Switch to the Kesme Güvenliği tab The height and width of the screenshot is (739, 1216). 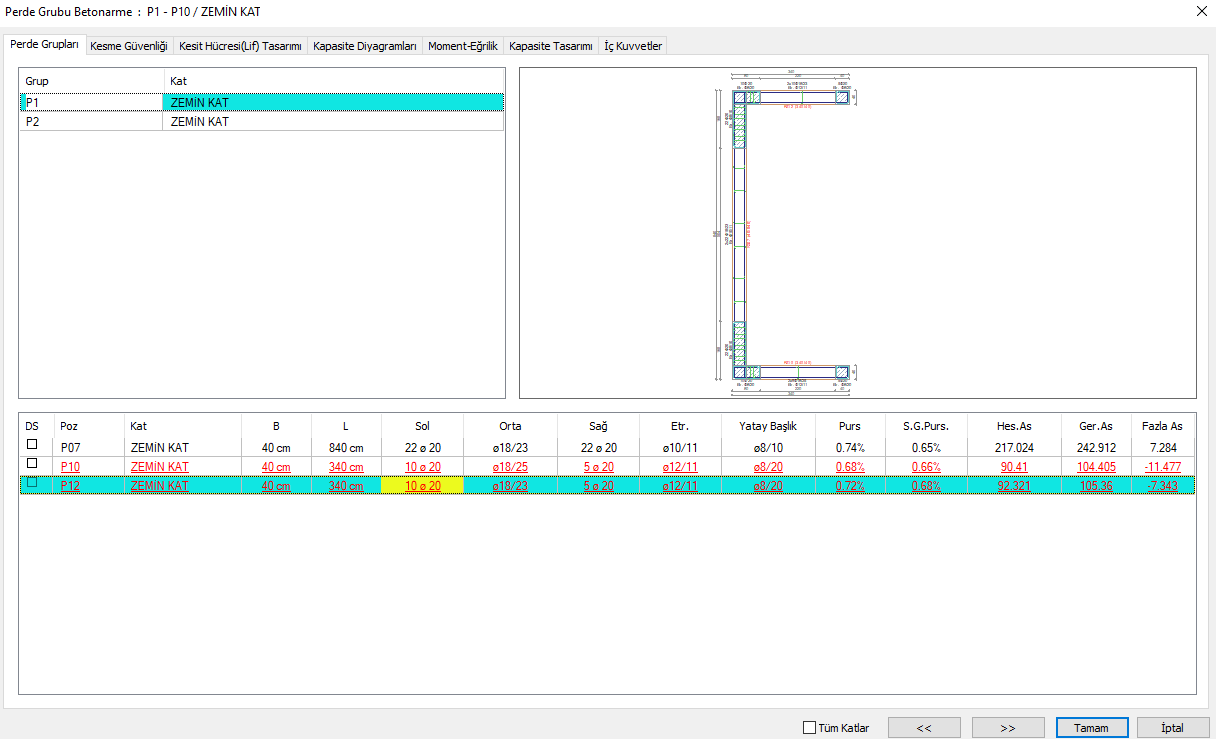point(129,46)
